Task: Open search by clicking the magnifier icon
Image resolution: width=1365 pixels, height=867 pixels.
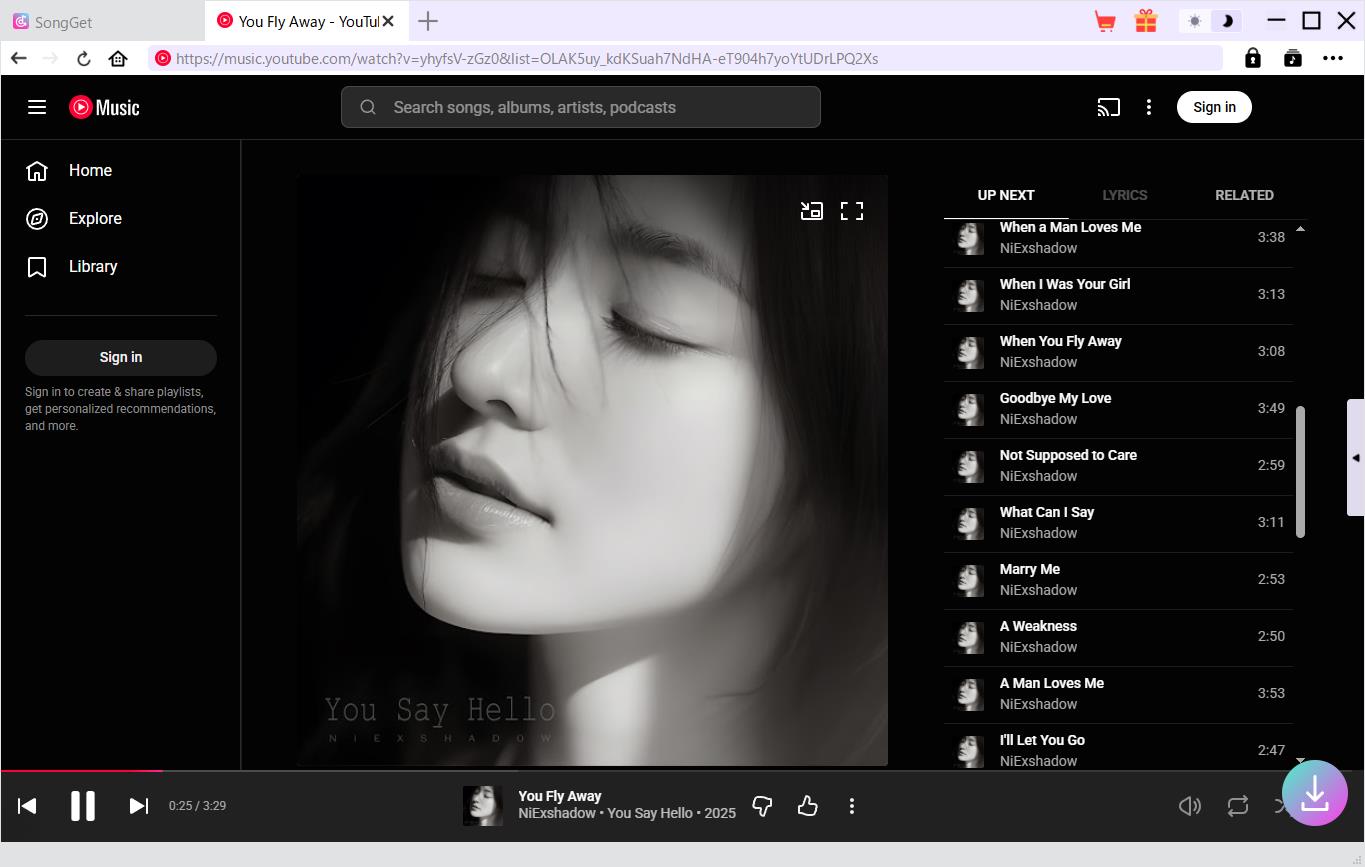Action: [367, 107]
